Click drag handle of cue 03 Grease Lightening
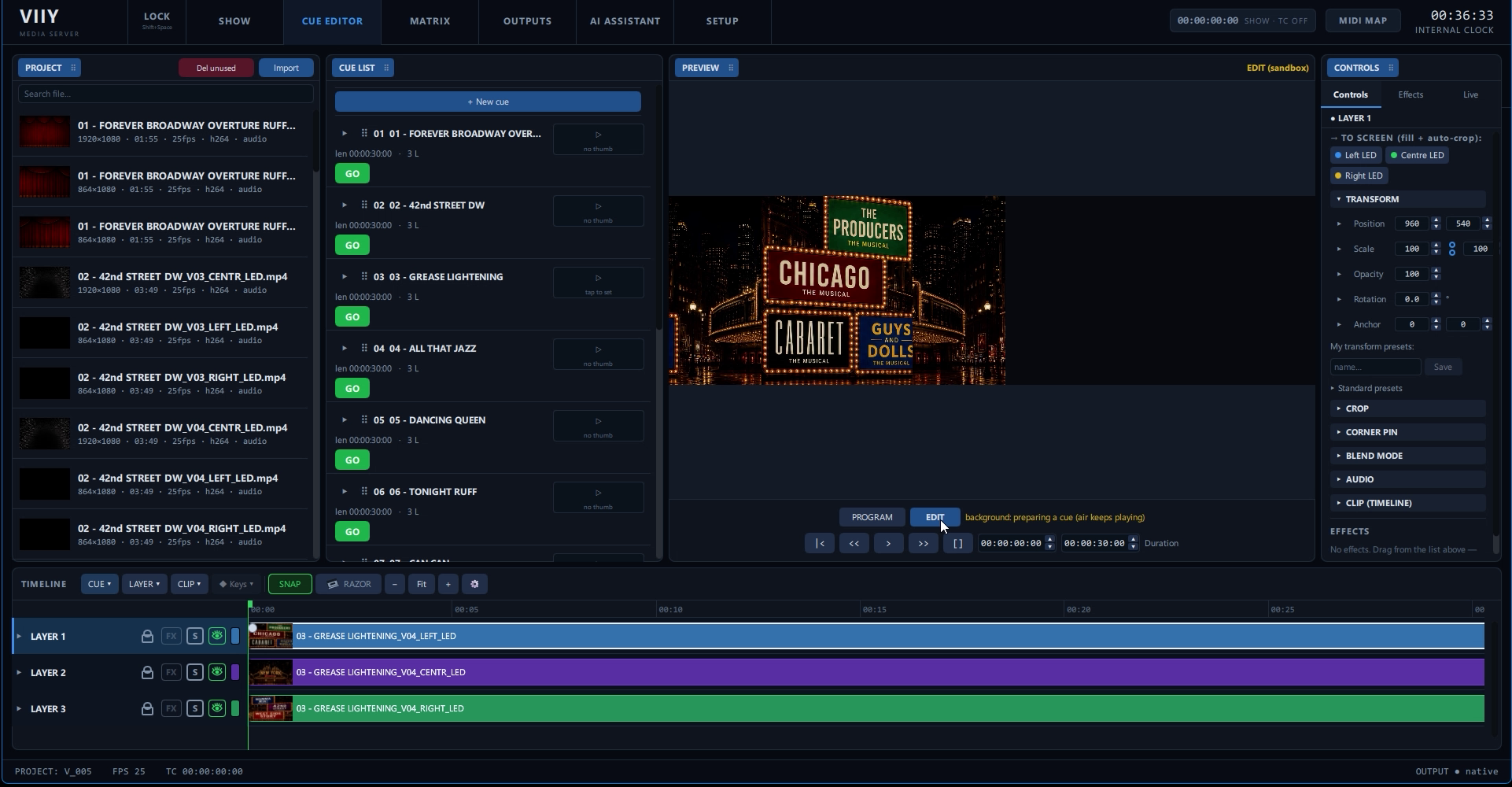 [364, 276]
